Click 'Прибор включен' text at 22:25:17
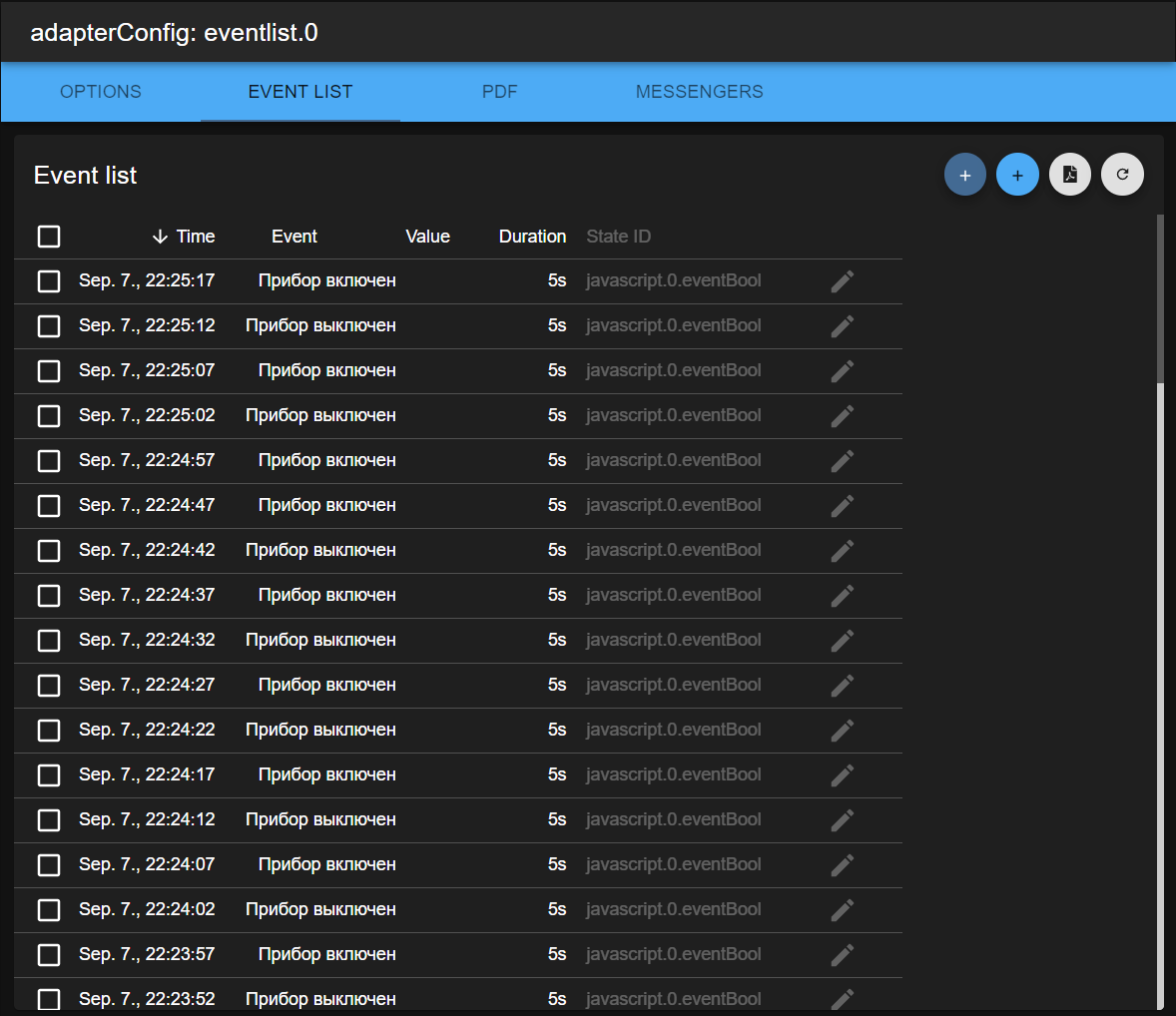 click(327, 280)
